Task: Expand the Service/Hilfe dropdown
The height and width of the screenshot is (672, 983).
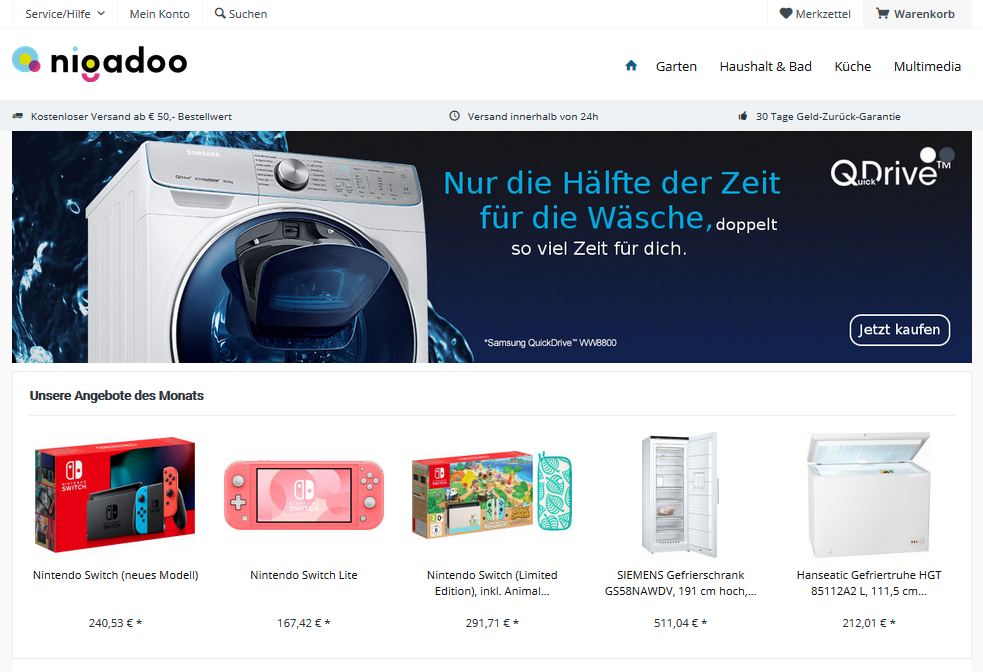Action: 65,14
